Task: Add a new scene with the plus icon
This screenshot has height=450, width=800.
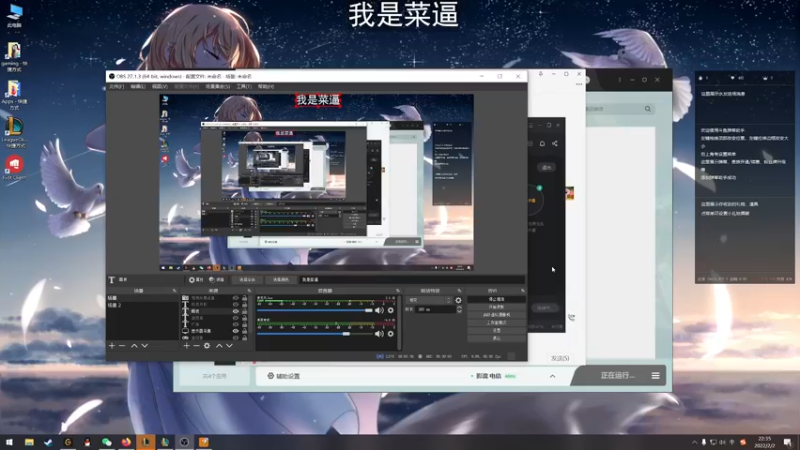Action: point(112,346)
